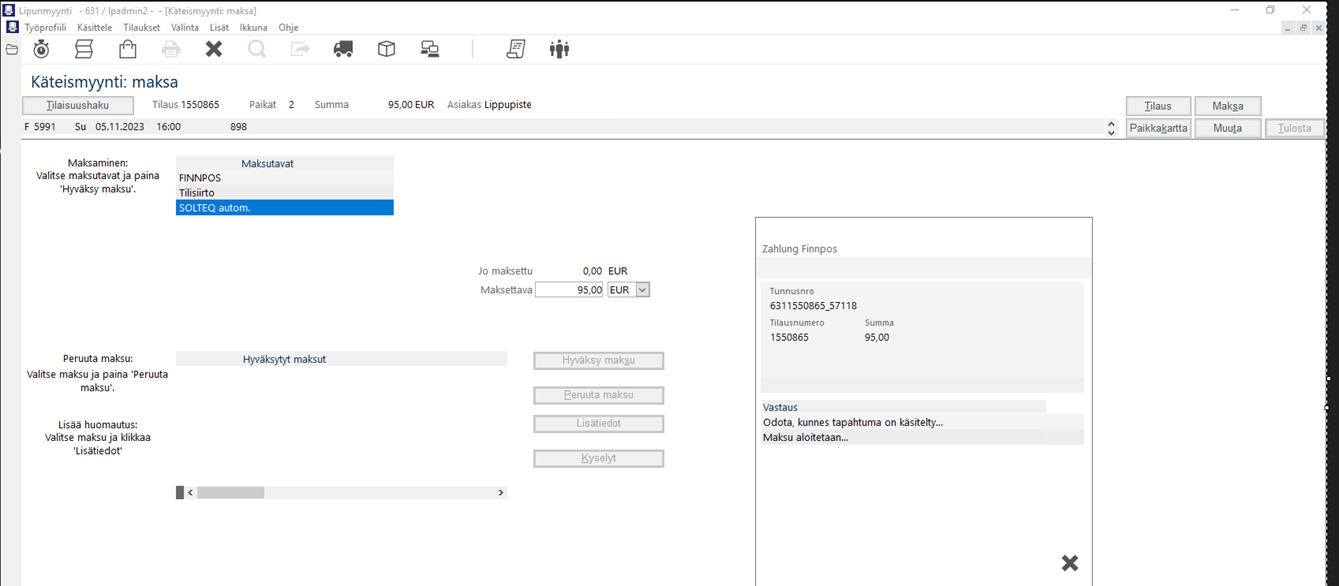The width and height of the screenshot is (1339, 586).
Task: Click the Tilaisuushaku button
Action: click(x=78, y=106)
